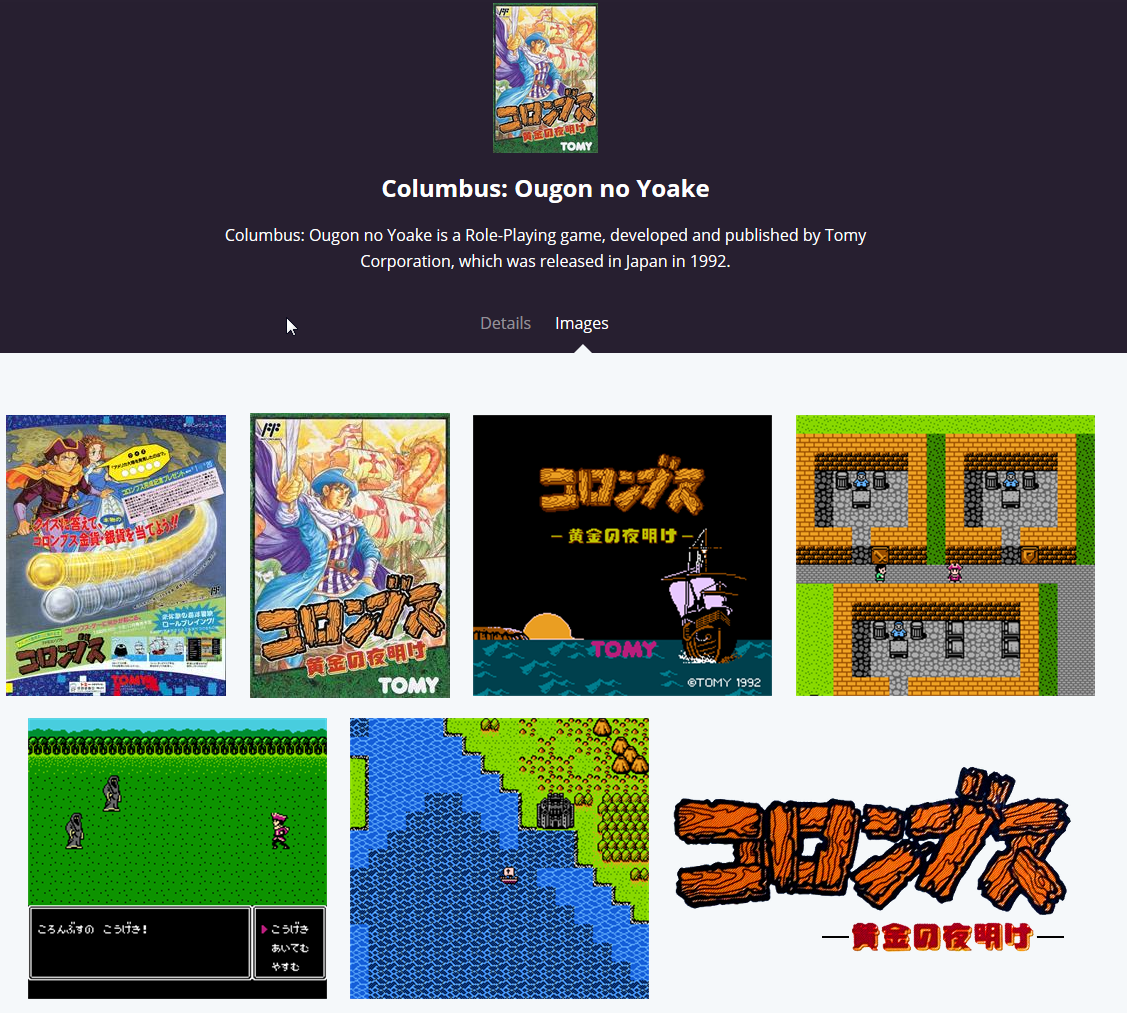Image resolution: width=1127 pixels, height=1013 pixels.
Task: Open the wooden katakana logo image
Action: (x=872, y=859)
